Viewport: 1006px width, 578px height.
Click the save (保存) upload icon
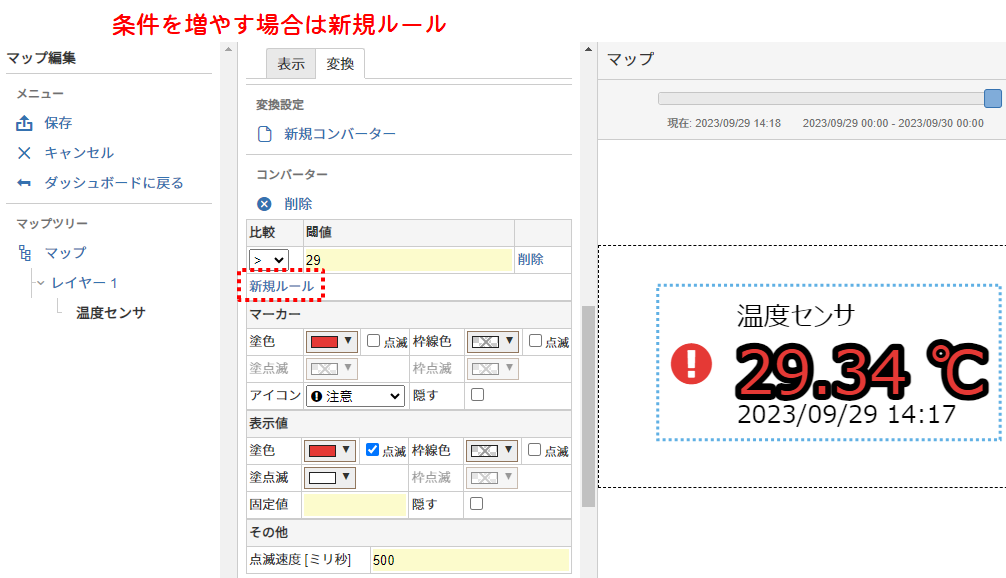coord(24,123)
